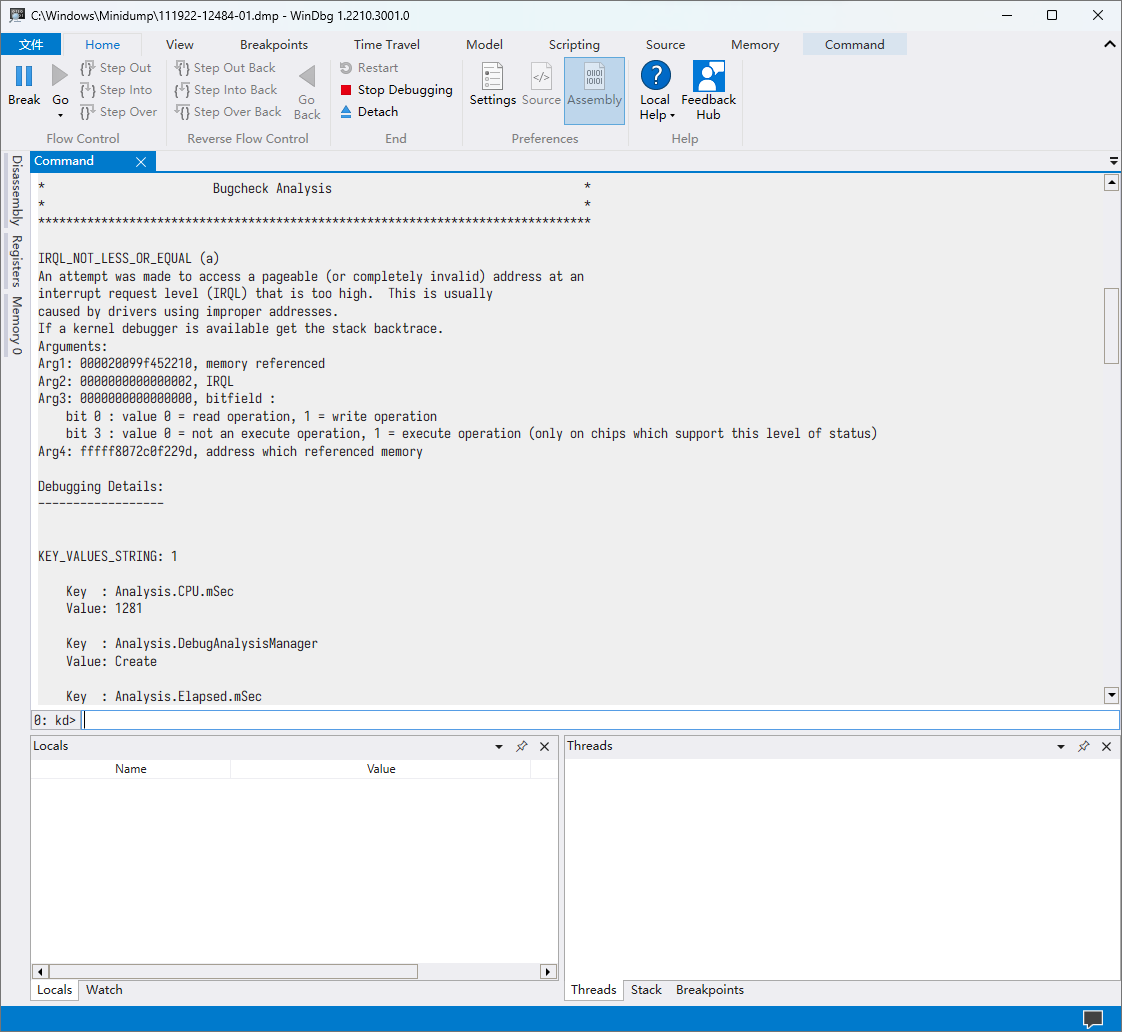The image size is (1122, 1032).
Task: Pin the Threads panel
Action: point(1083,747)
